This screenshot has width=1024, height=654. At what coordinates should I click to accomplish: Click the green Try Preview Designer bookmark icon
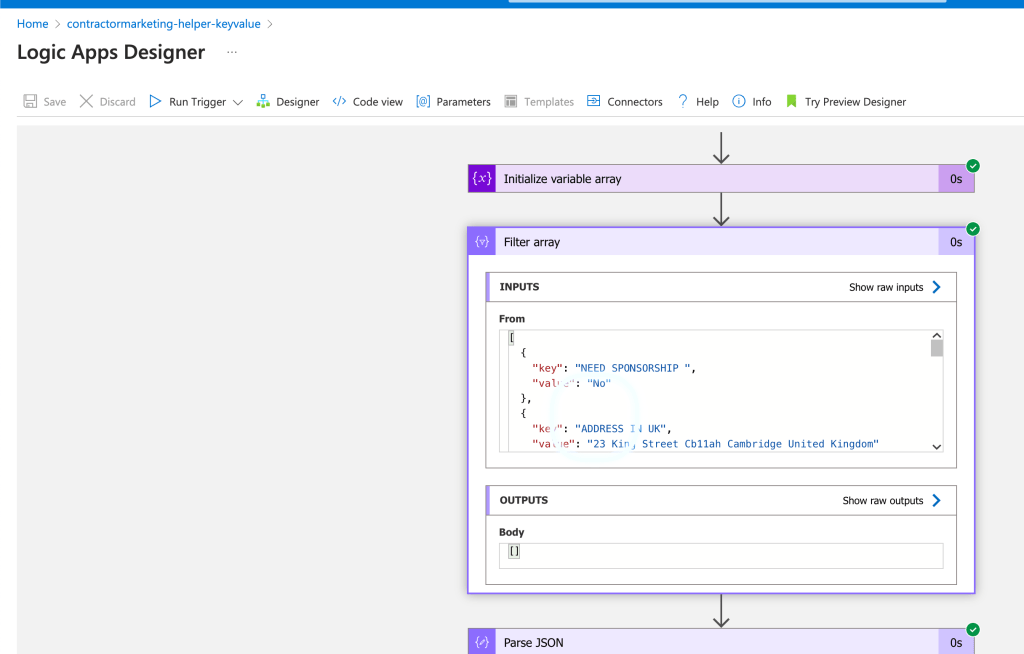pyautogui.click(x=792, y=101)
